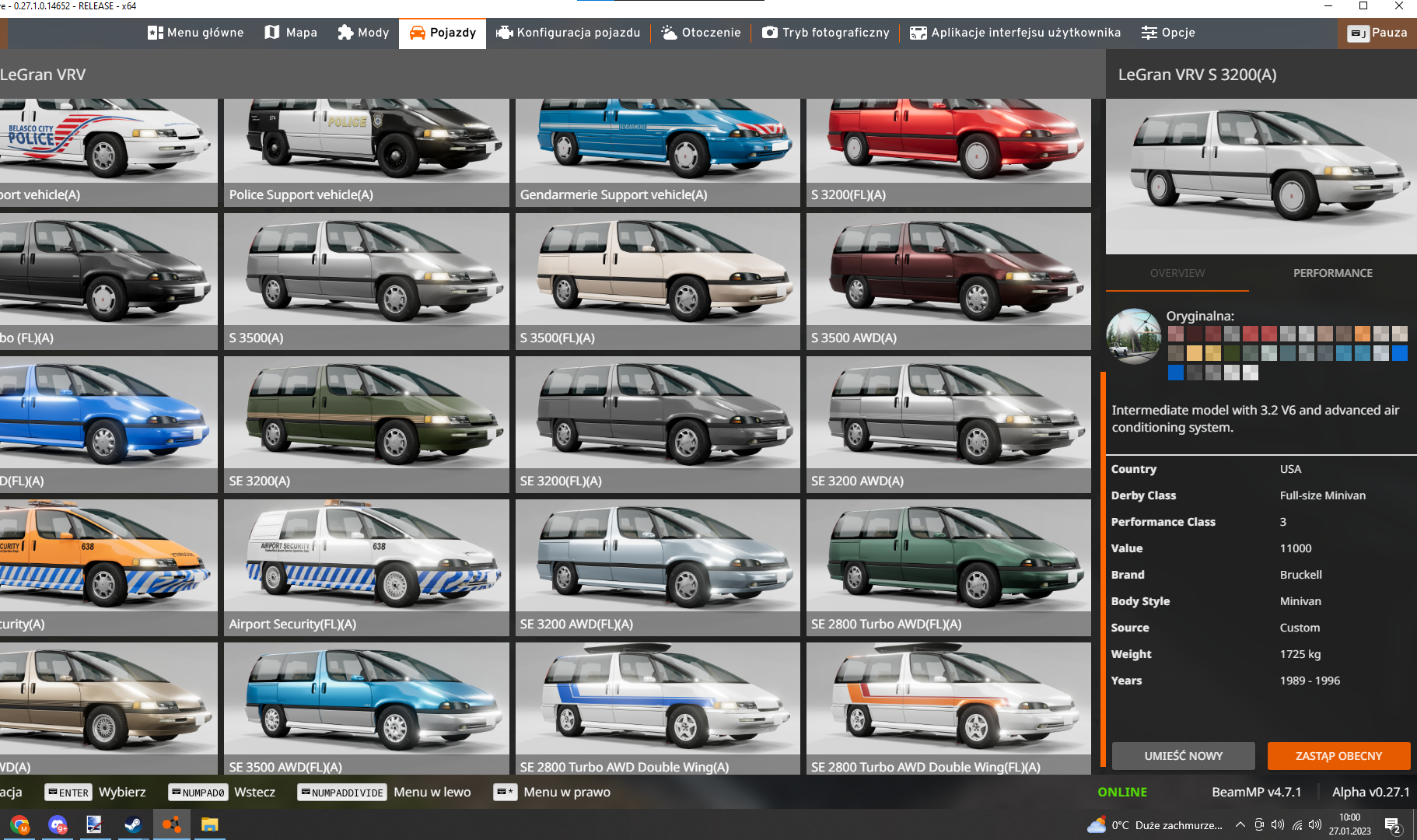Click the orange Airport Security van thumbnail
This screenshot has width=1417, height=840.
tap(109, 568)
